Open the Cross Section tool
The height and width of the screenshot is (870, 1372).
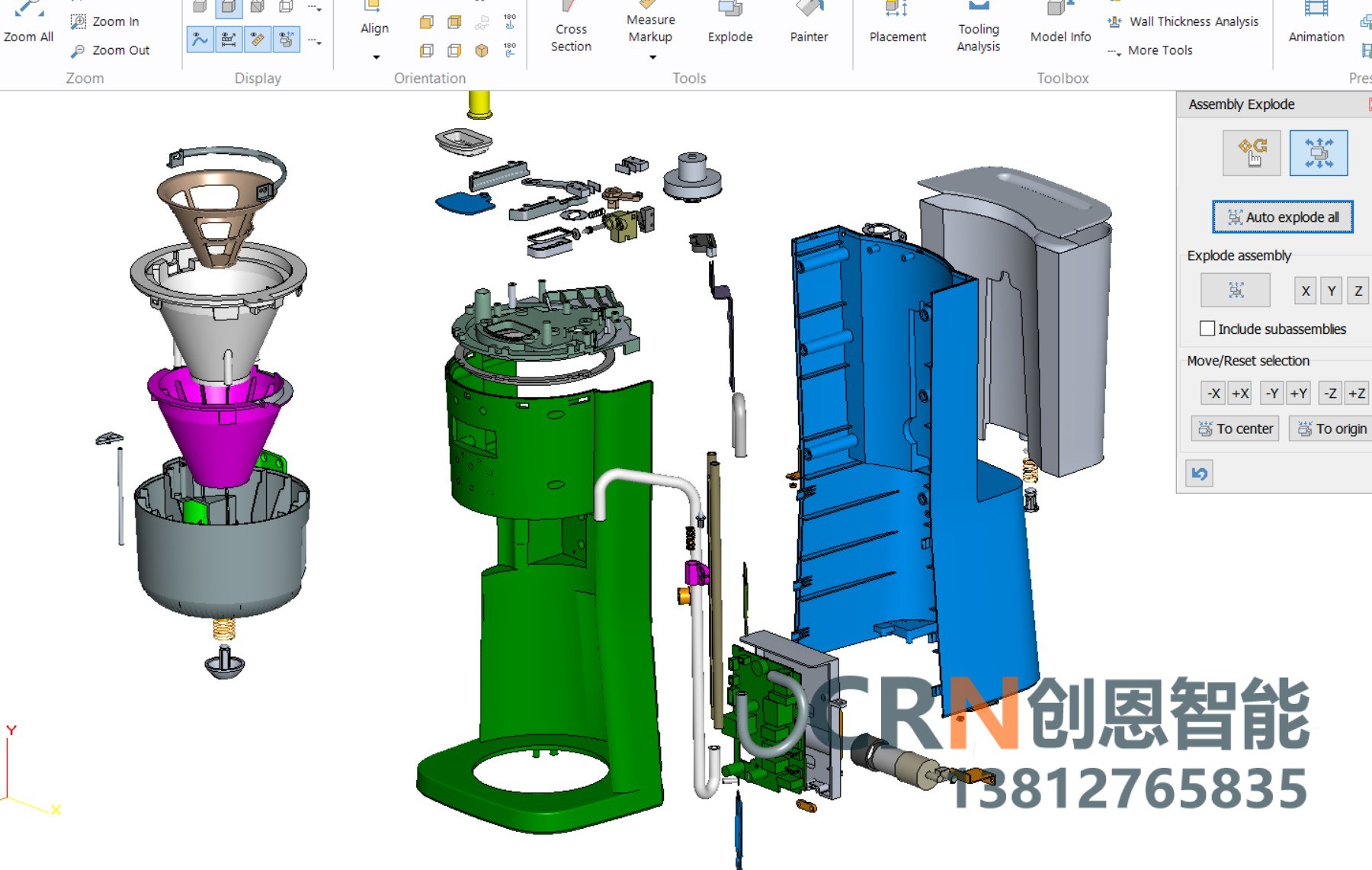[571, 27]
